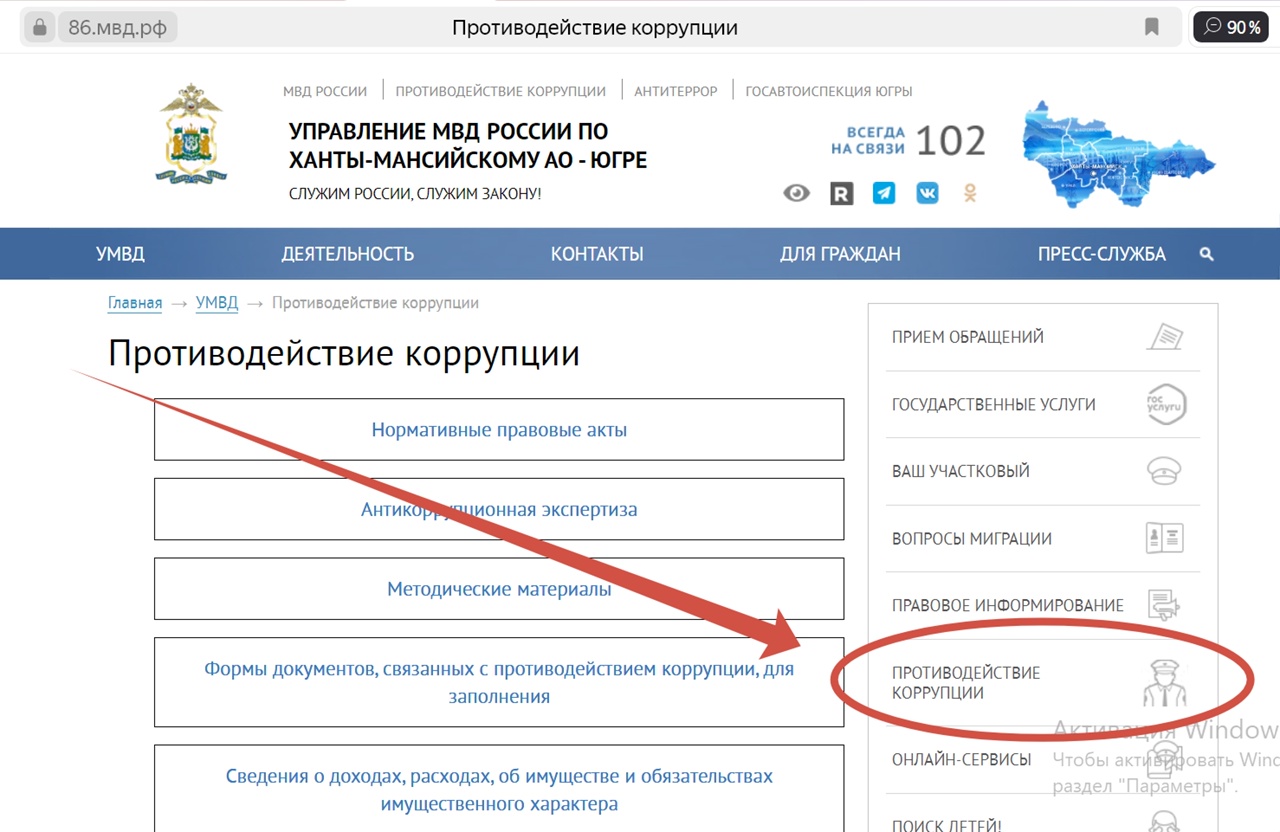
Task: Click the bookmark icon in address bar
Action: [1152, 27]
